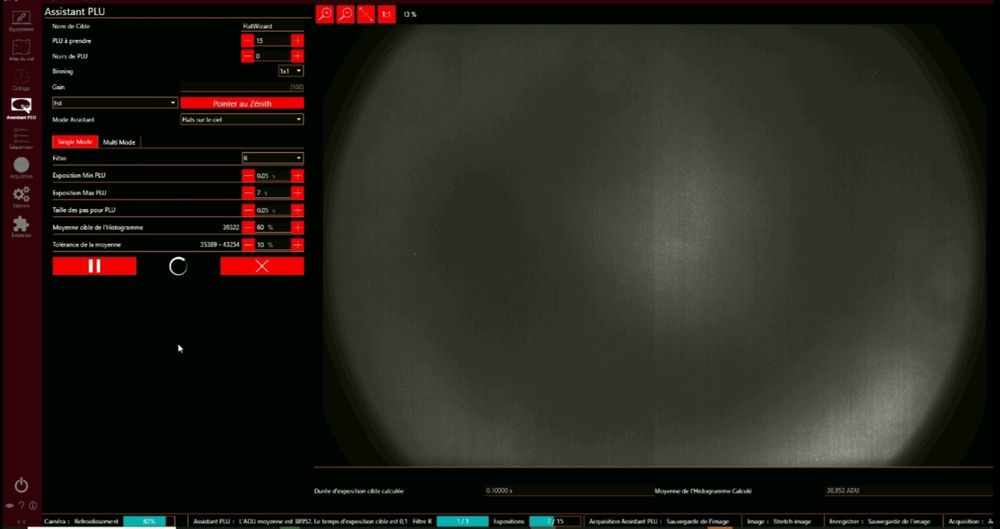Switch to the Single Mode tab
Screen dimensions: 1000x529
[x=75, y=142]
